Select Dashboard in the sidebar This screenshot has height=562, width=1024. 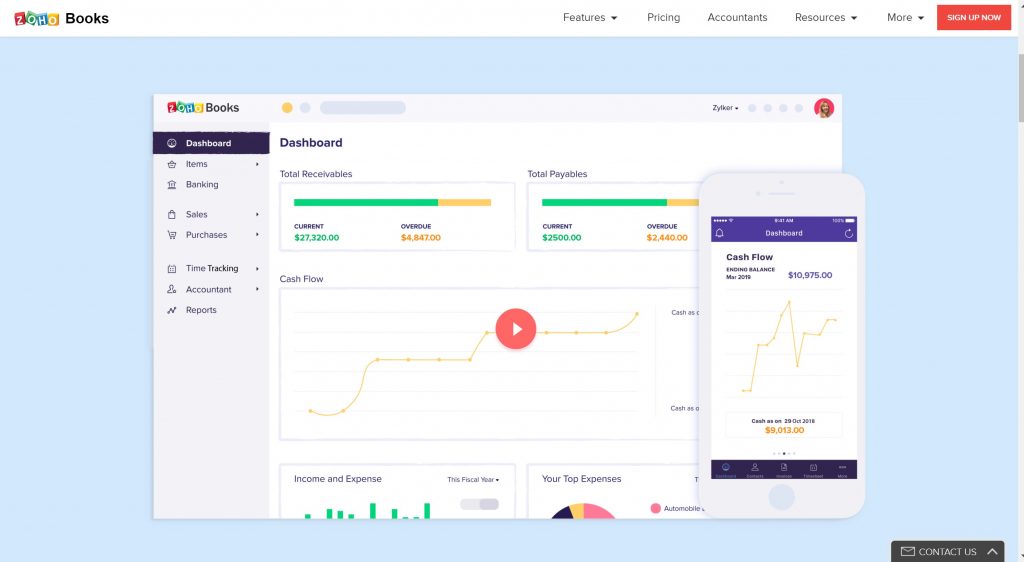[211, 143]
